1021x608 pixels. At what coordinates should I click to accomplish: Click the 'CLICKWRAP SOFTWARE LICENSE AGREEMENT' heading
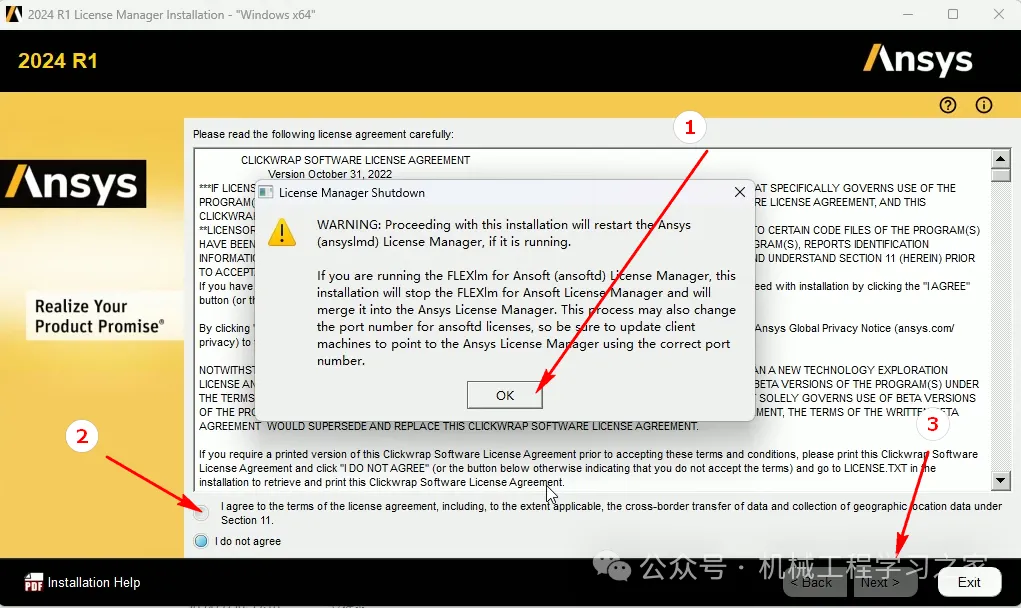coord(356,160)
